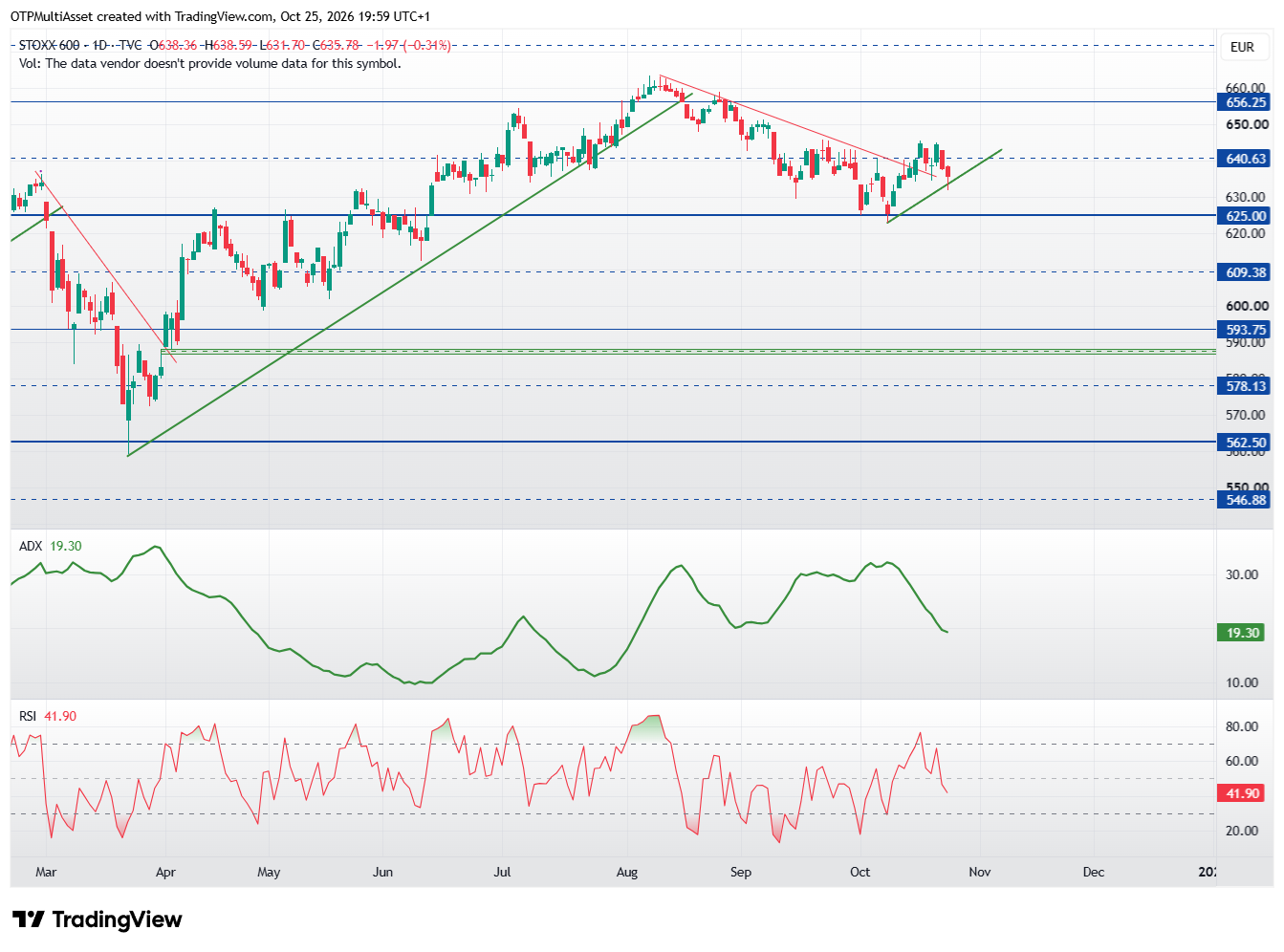Click the Aug marker on the time axis
This screenshot has width=1284, height=952.
627,872
